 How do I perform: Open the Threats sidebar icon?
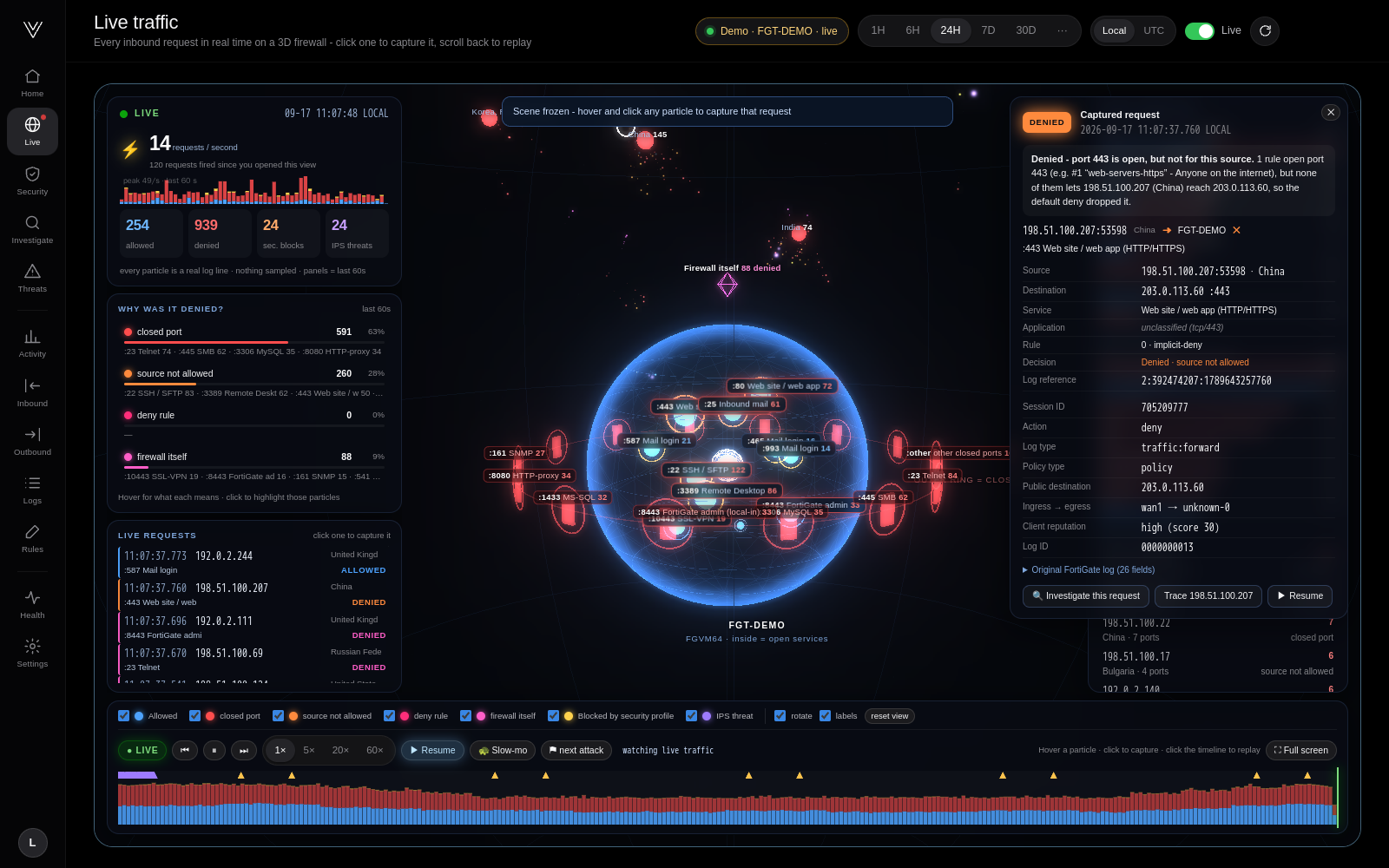point(32,278)
